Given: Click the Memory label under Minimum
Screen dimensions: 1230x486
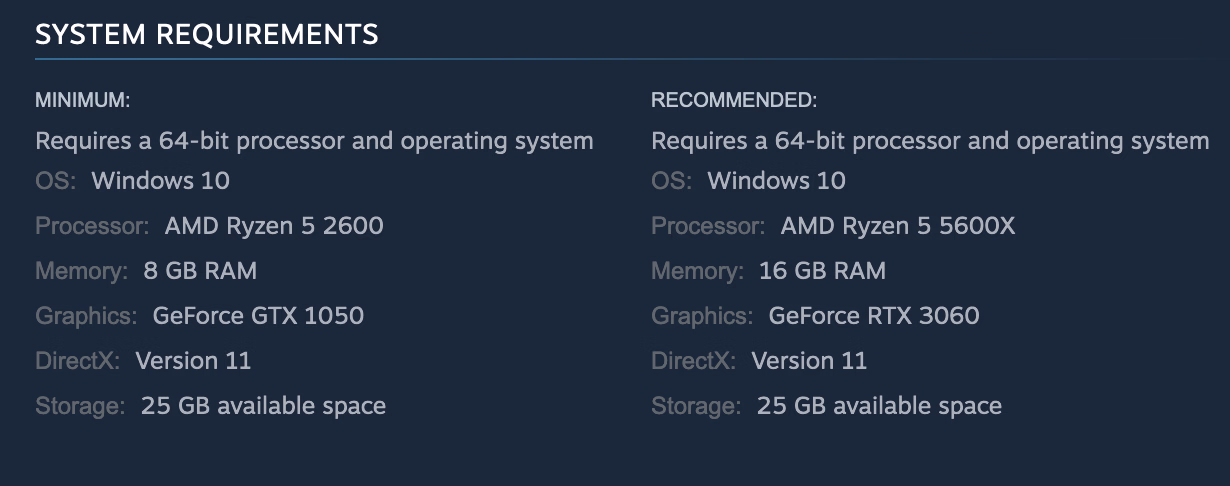Looking at the screenshot, I should point(81,271).
